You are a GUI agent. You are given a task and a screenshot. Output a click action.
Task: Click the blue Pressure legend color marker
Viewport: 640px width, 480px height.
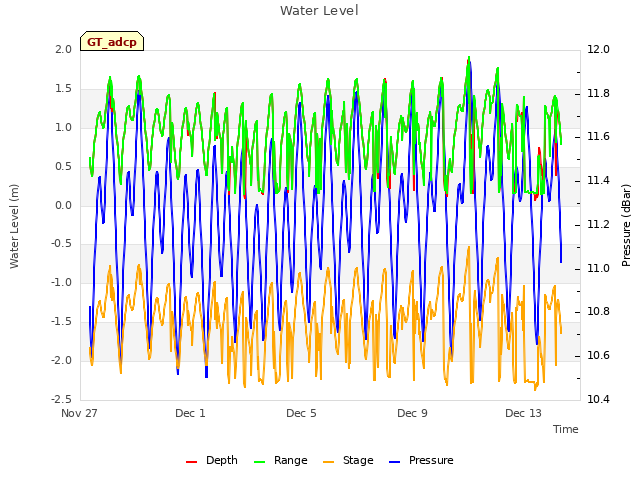point(395,462)
